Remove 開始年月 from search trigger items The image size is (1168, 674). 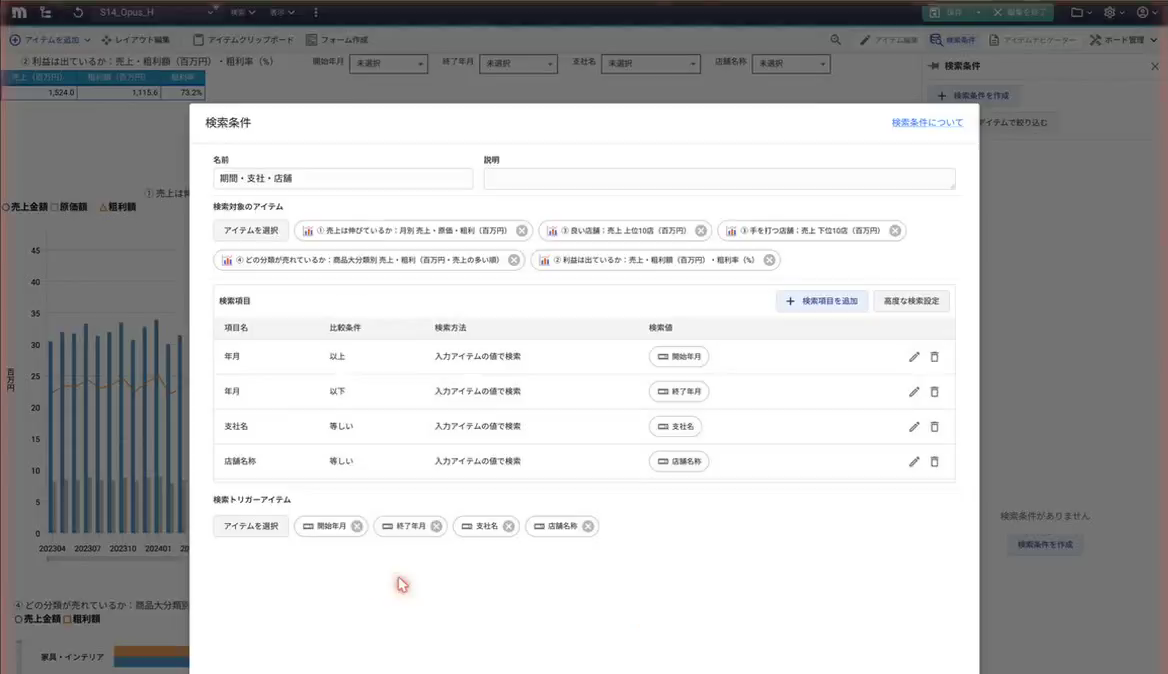357,527
